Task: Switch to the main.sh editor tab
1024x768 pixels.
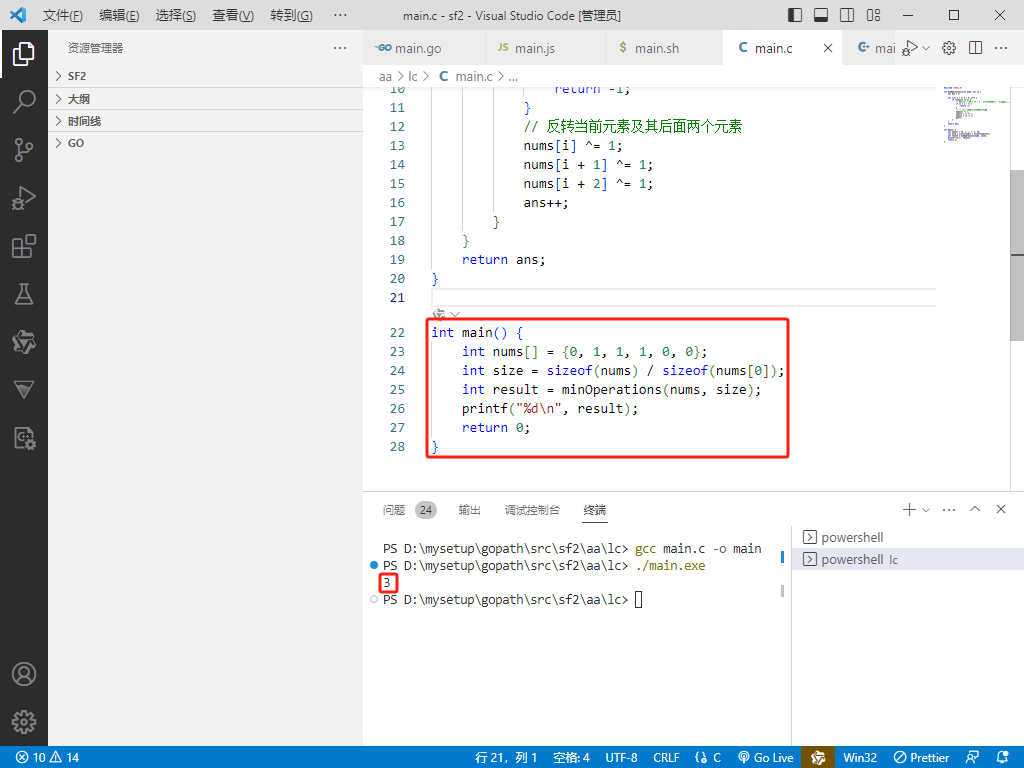Action: pyautogui.click(x=662, y=48)
